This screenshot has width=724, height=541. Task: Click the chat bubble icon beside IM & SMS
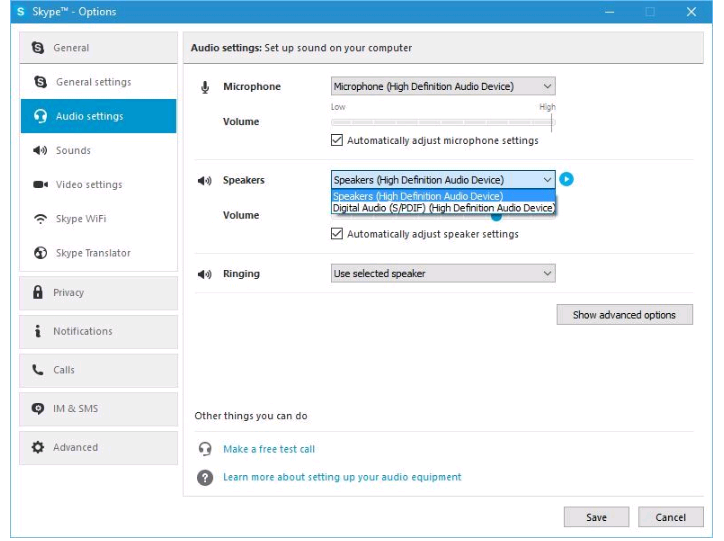(x=38, y=409)
